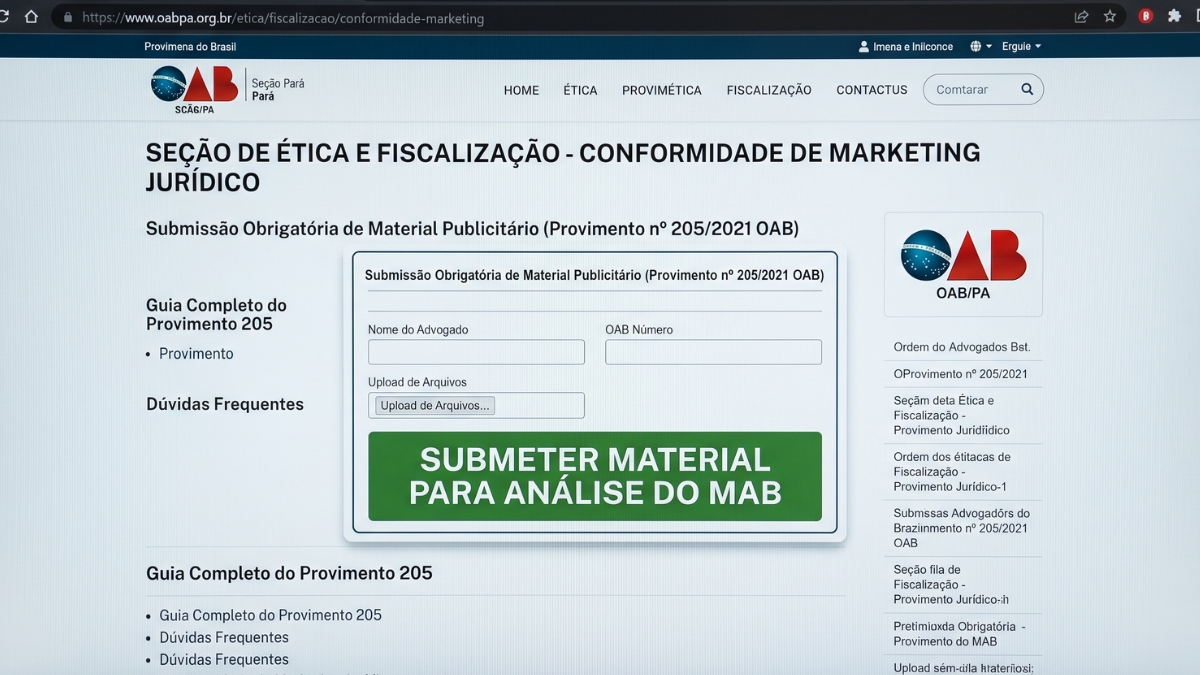
Task: Click Guia Completo do Provimento 205 left heading
Action: point(216,315)
